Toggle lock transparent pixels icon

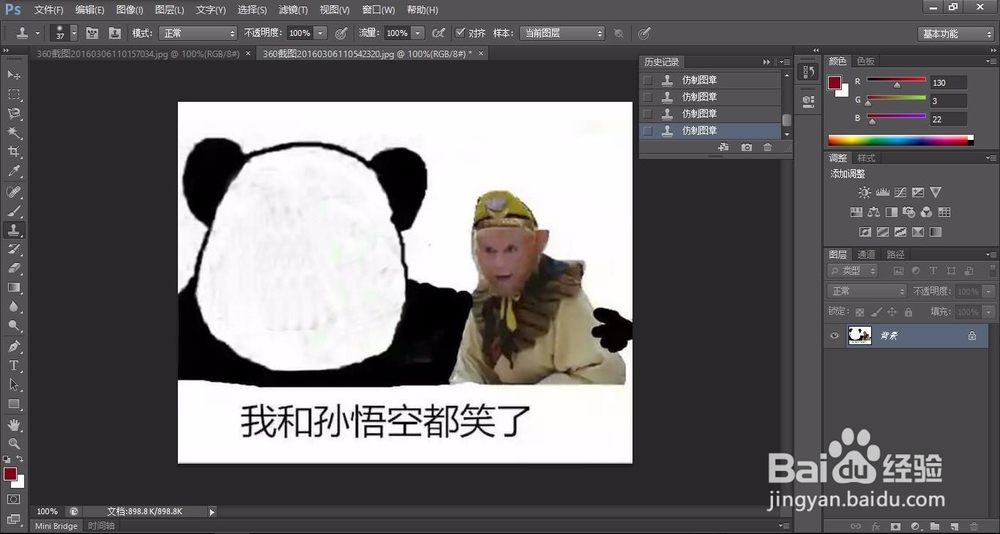[860, 312]
